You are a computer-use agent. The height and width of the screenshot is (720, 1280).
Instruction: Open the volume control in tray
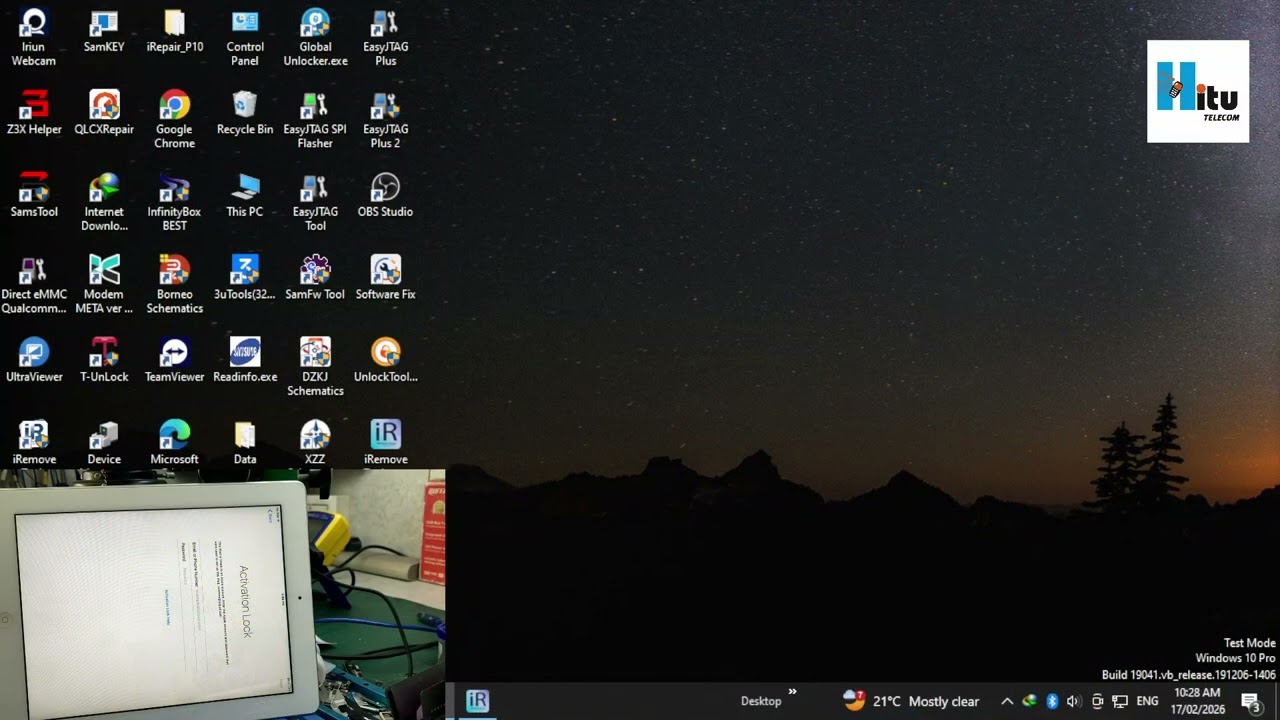coord(1074,701)
